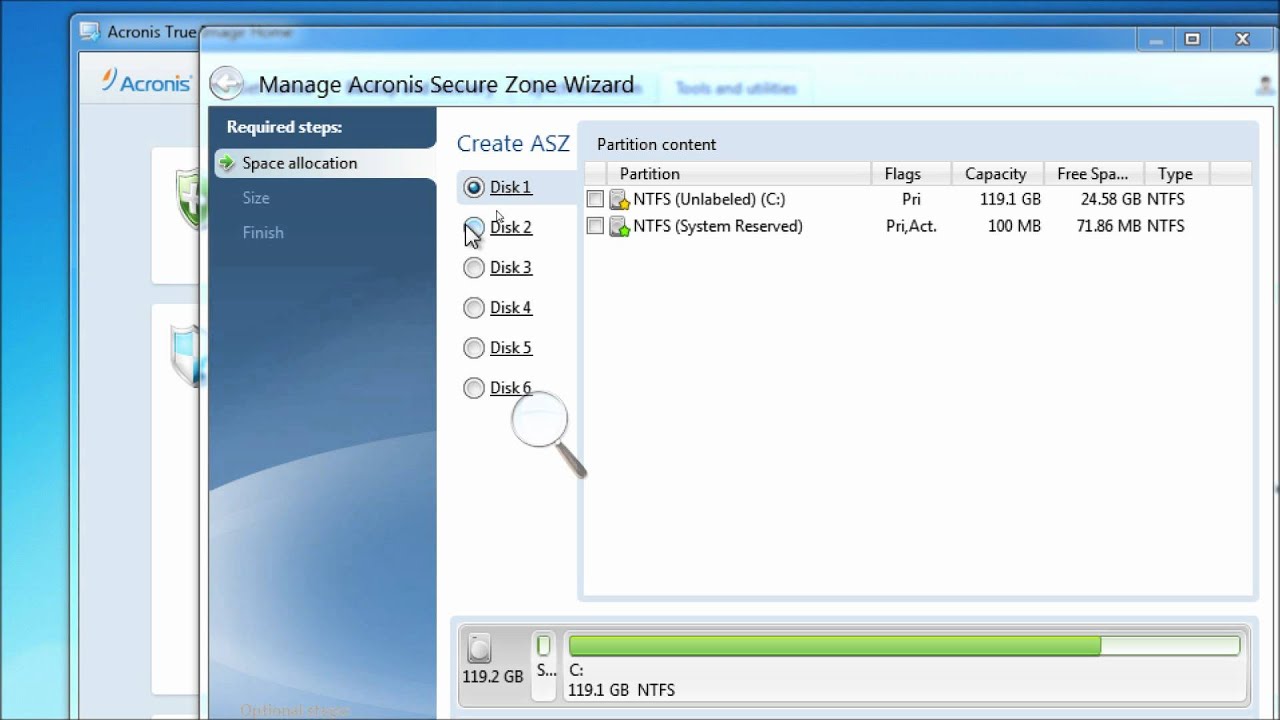1280x720 pixels.
Task: Check the NTFS (System Reserved) partition checkbox
Action: [x=595, y=226]
